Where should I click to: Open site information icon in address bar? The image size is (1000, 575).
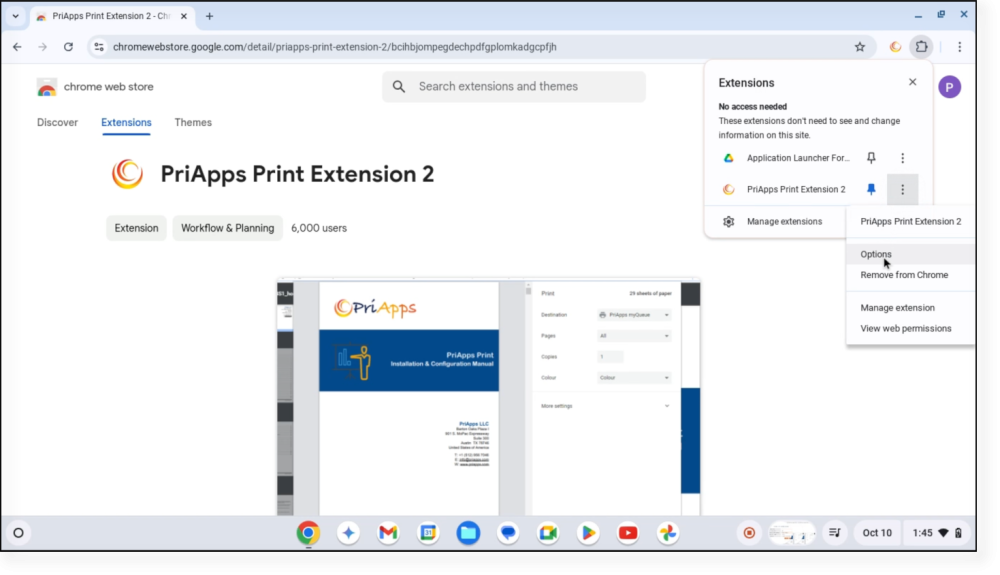click(99, 47)
